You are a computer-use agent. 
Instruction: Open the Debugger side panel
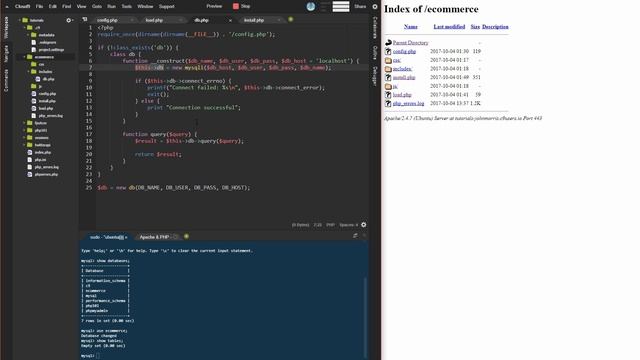pos(375,76)
